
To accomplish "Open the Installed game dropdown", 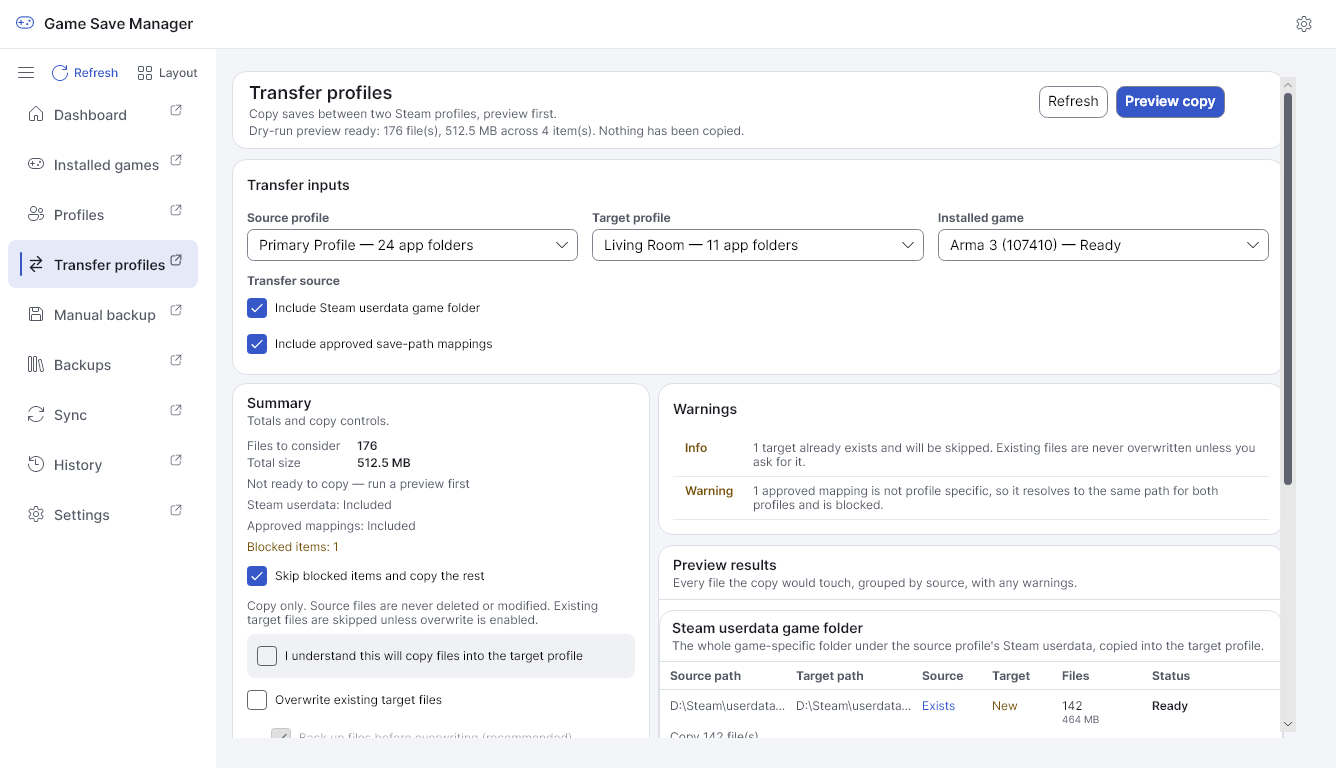I will [1103, 245].
